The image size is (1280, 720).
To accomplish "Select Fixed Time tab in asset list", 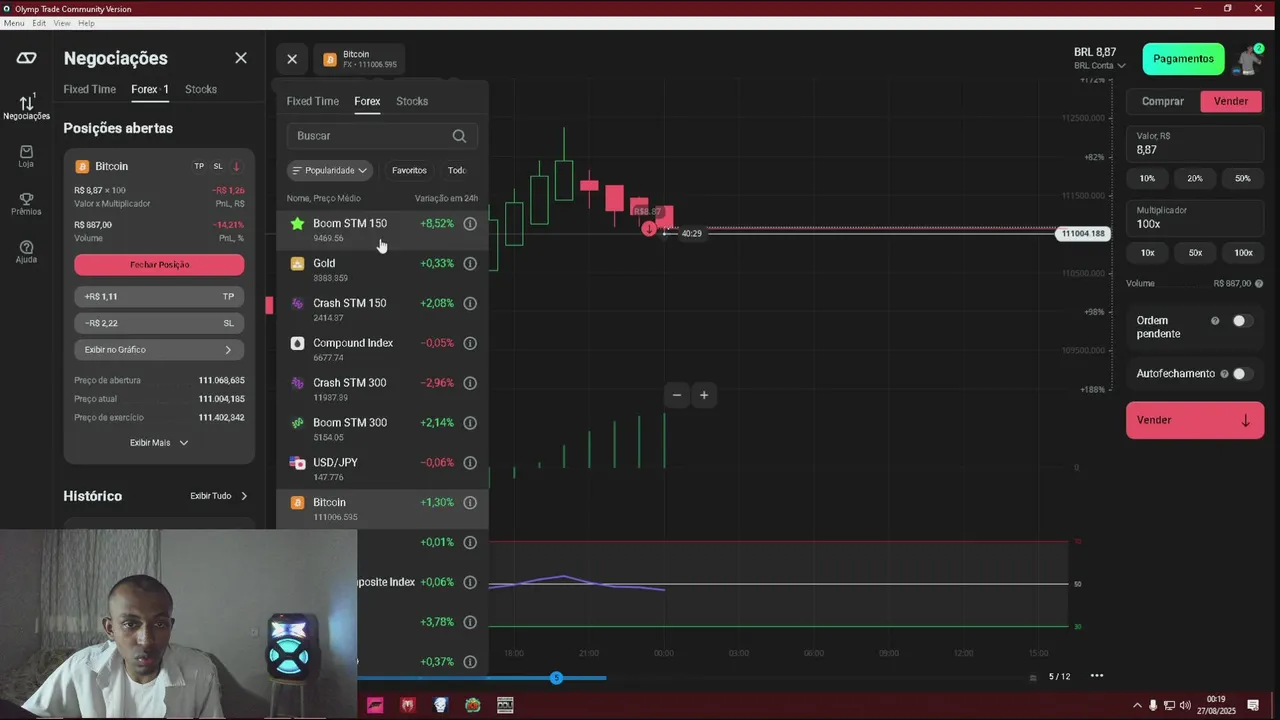I will pos(313,101).
